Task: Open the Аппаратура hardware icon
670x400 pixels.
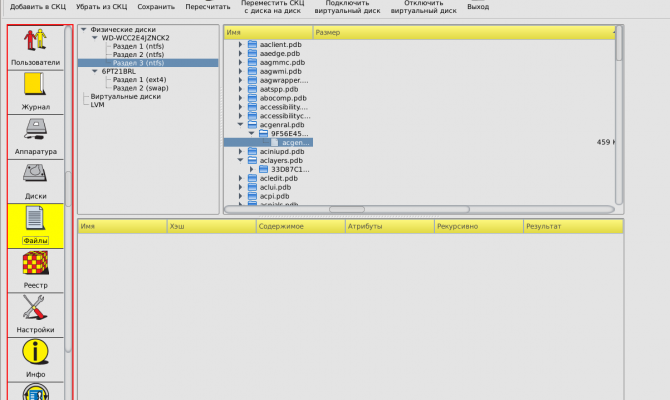Action: pyautogui.click(x=35, y=129)
